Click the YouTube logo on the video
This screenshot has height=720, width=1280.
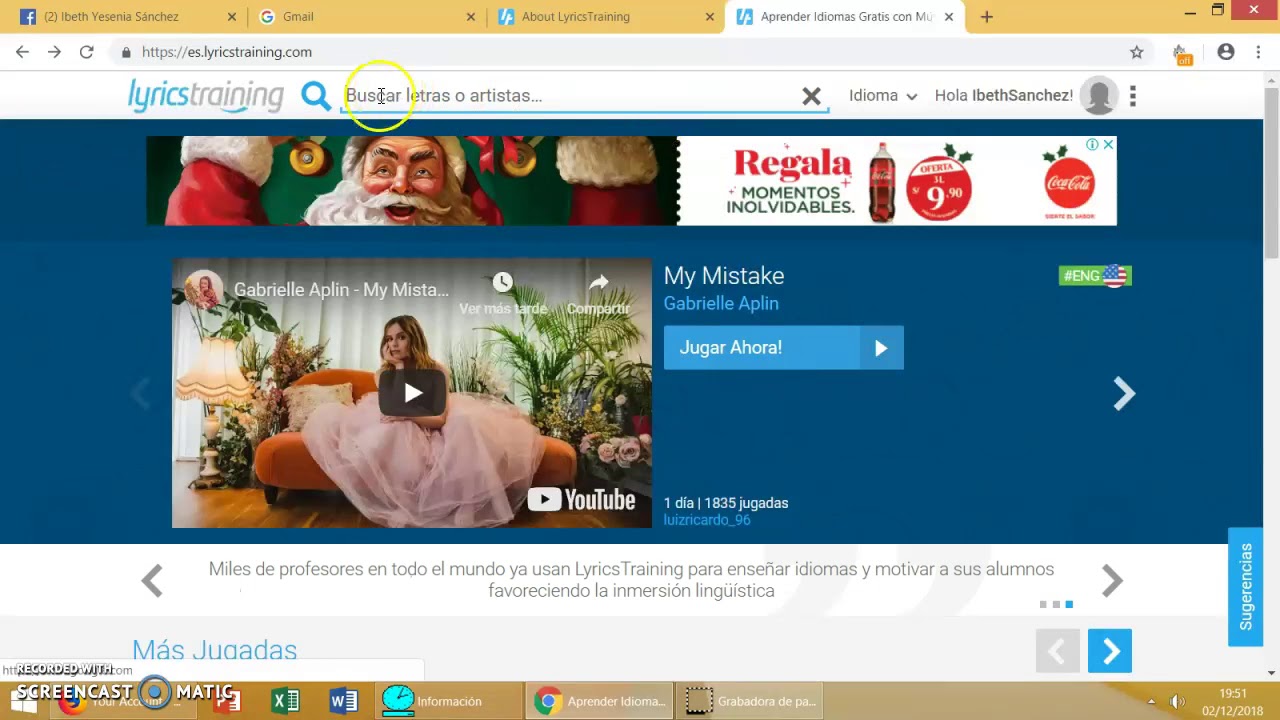pos(581,499)
